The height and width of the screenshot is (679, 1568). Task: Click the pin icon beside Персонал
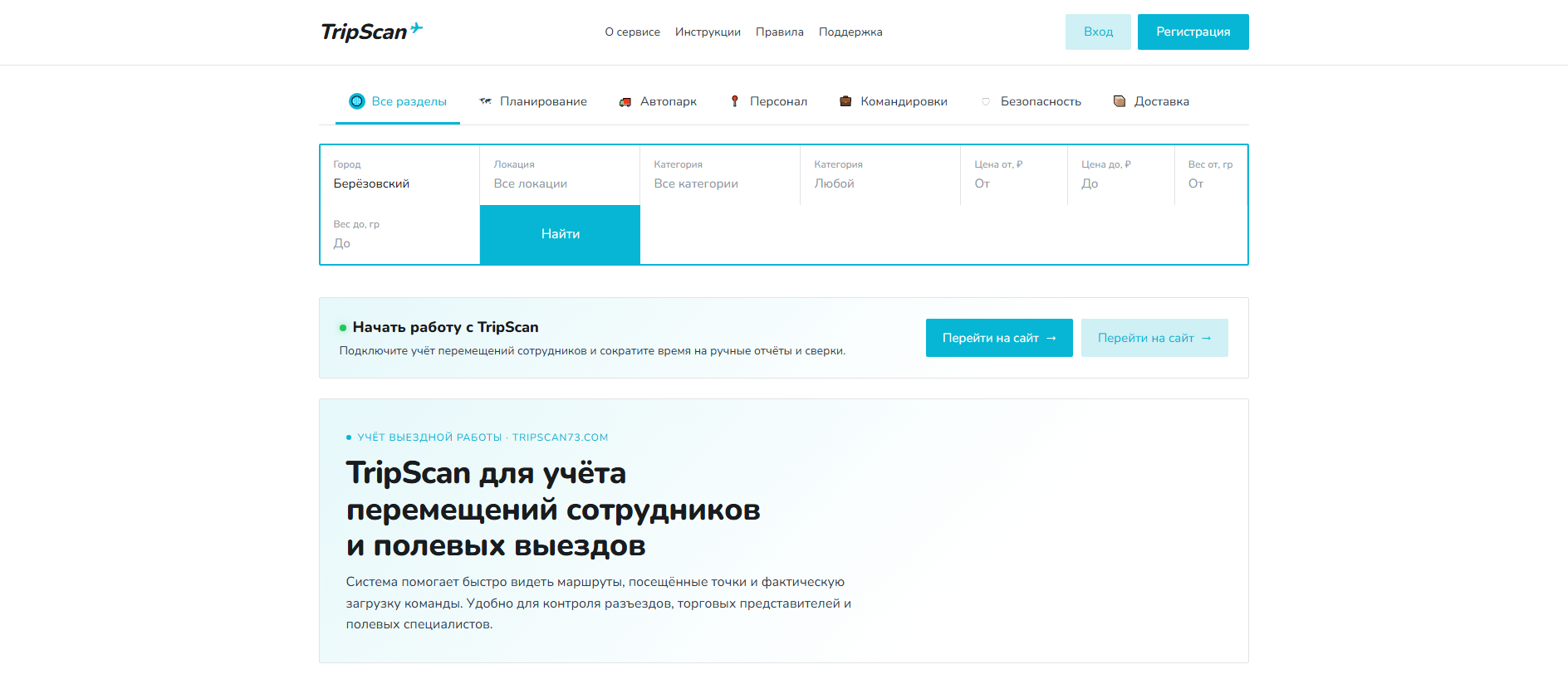click(x=735, y=101)
